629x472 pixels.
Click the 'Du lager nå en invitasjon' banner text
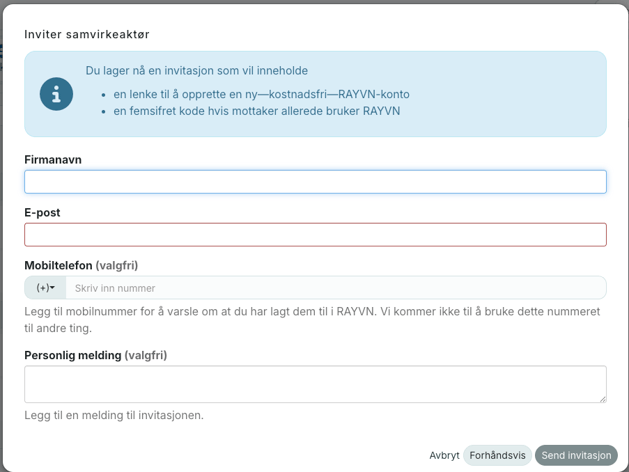196,71
